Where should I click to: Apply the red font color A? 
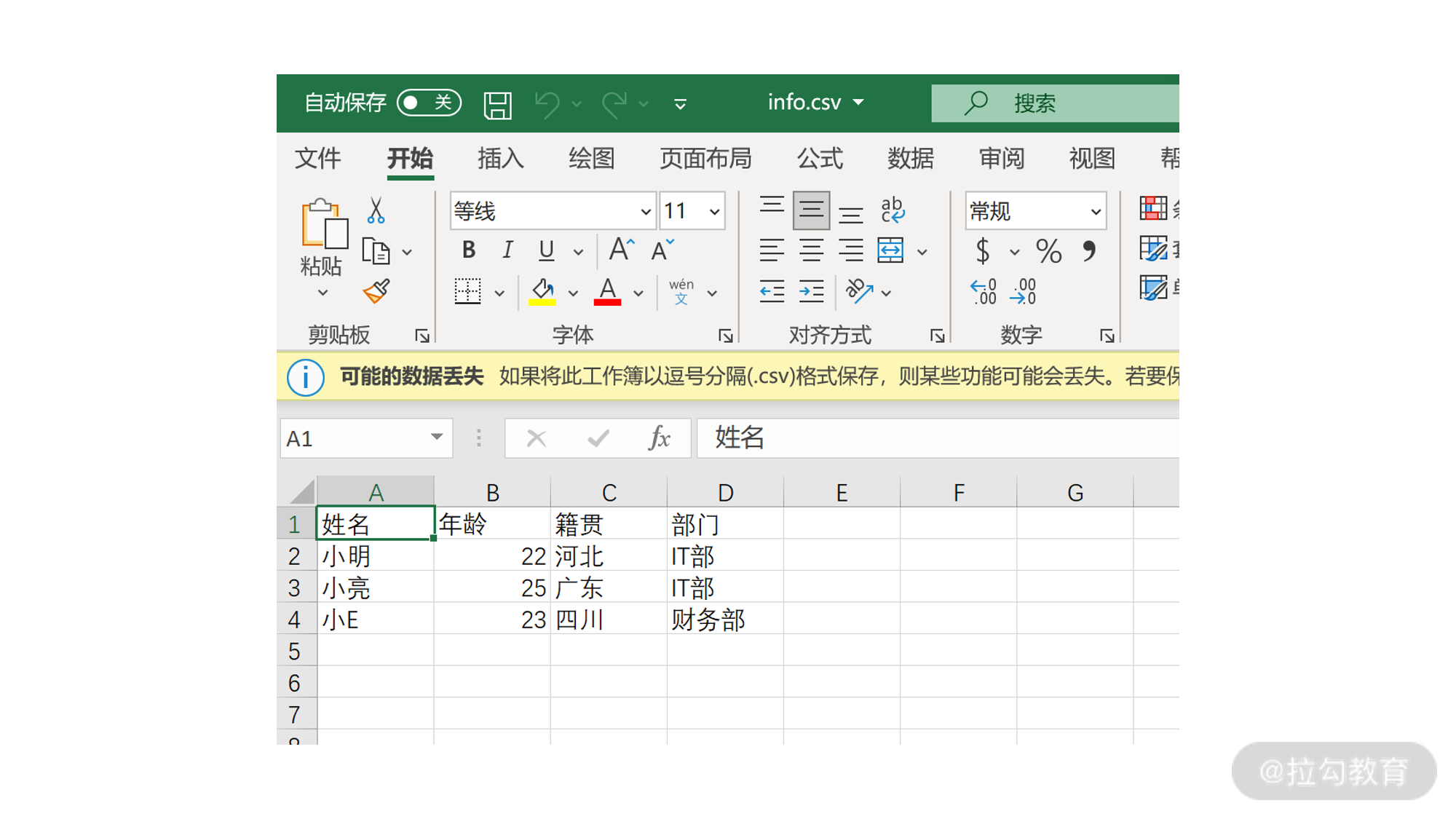click(x=607, y=292)
